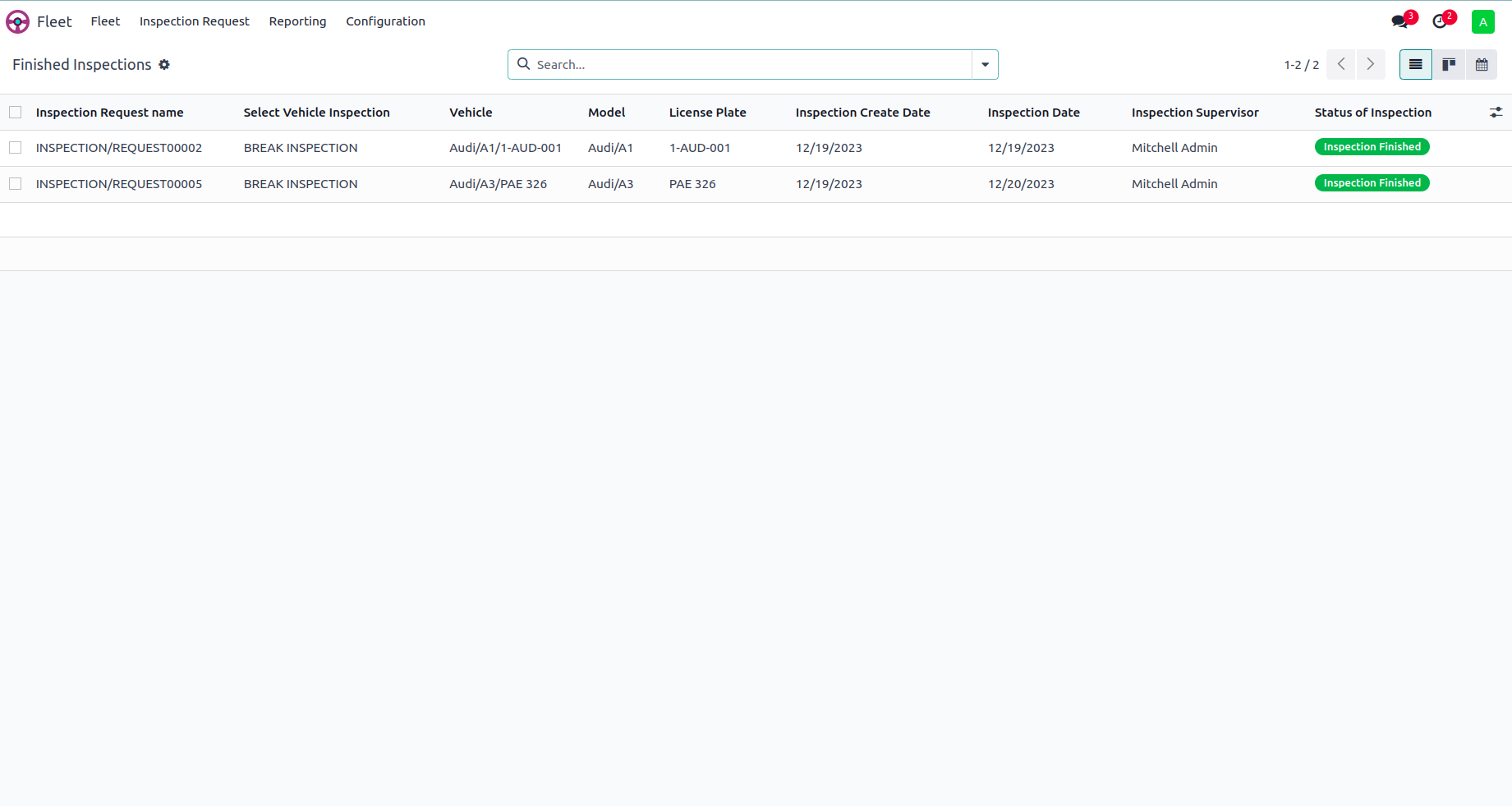Switch to list view
The width and height of the screenshot is (1512, 806).
click(1416, 65)
